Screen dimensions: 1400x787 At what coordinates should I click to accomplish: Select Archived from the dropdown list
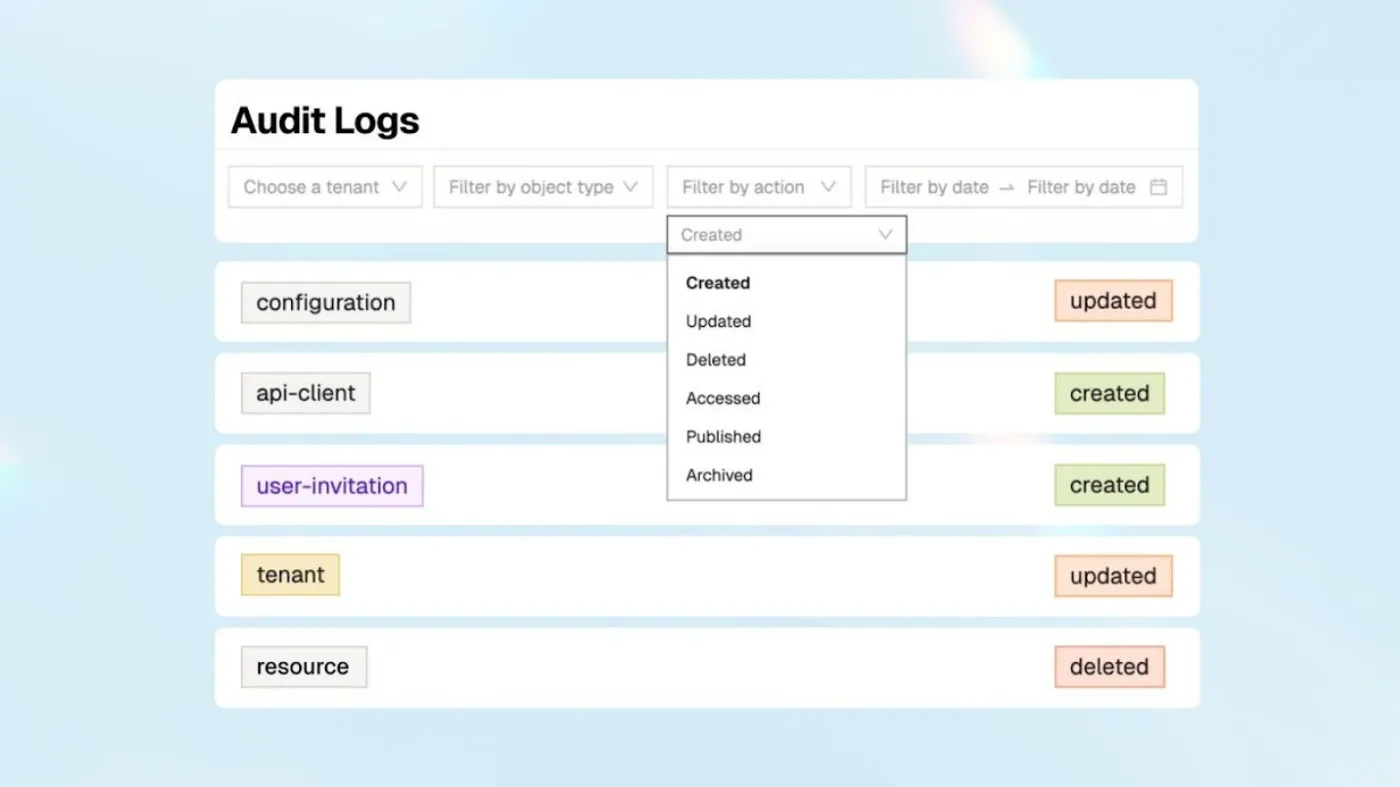pos(719,475)
